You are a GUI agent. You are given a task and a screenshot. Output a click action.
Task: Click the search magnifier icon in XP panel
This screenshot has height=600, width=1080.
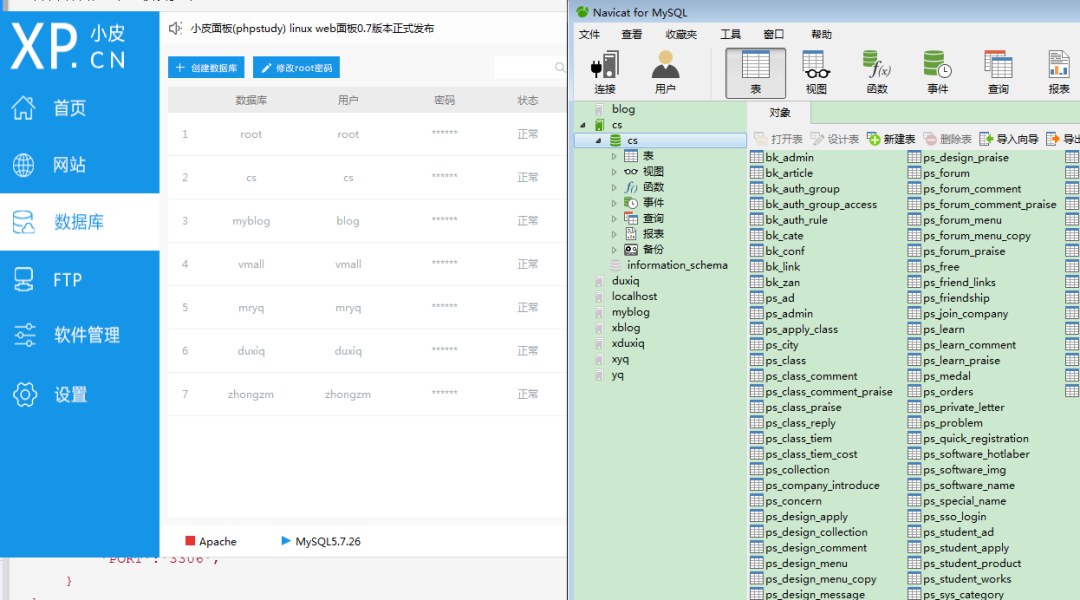(560, 68)
